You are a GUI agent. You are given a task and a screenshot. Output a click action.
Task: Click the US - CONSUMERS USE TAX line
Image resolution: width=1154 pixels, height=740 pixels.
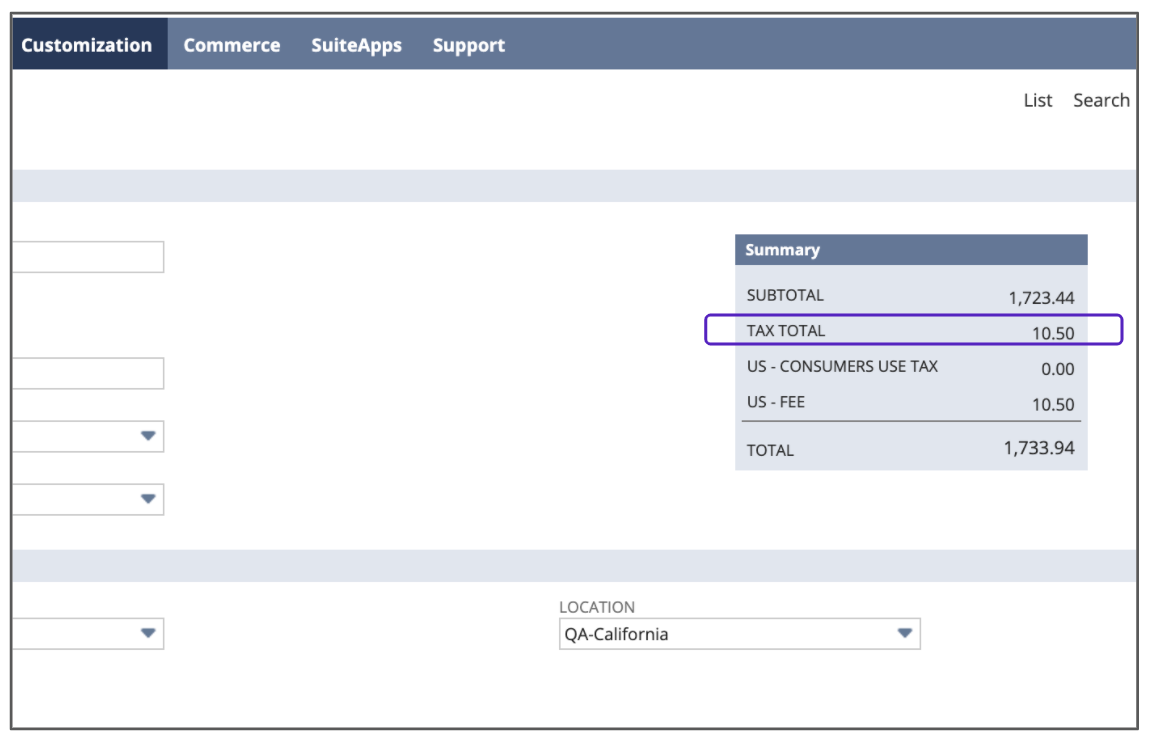[842, 367]
